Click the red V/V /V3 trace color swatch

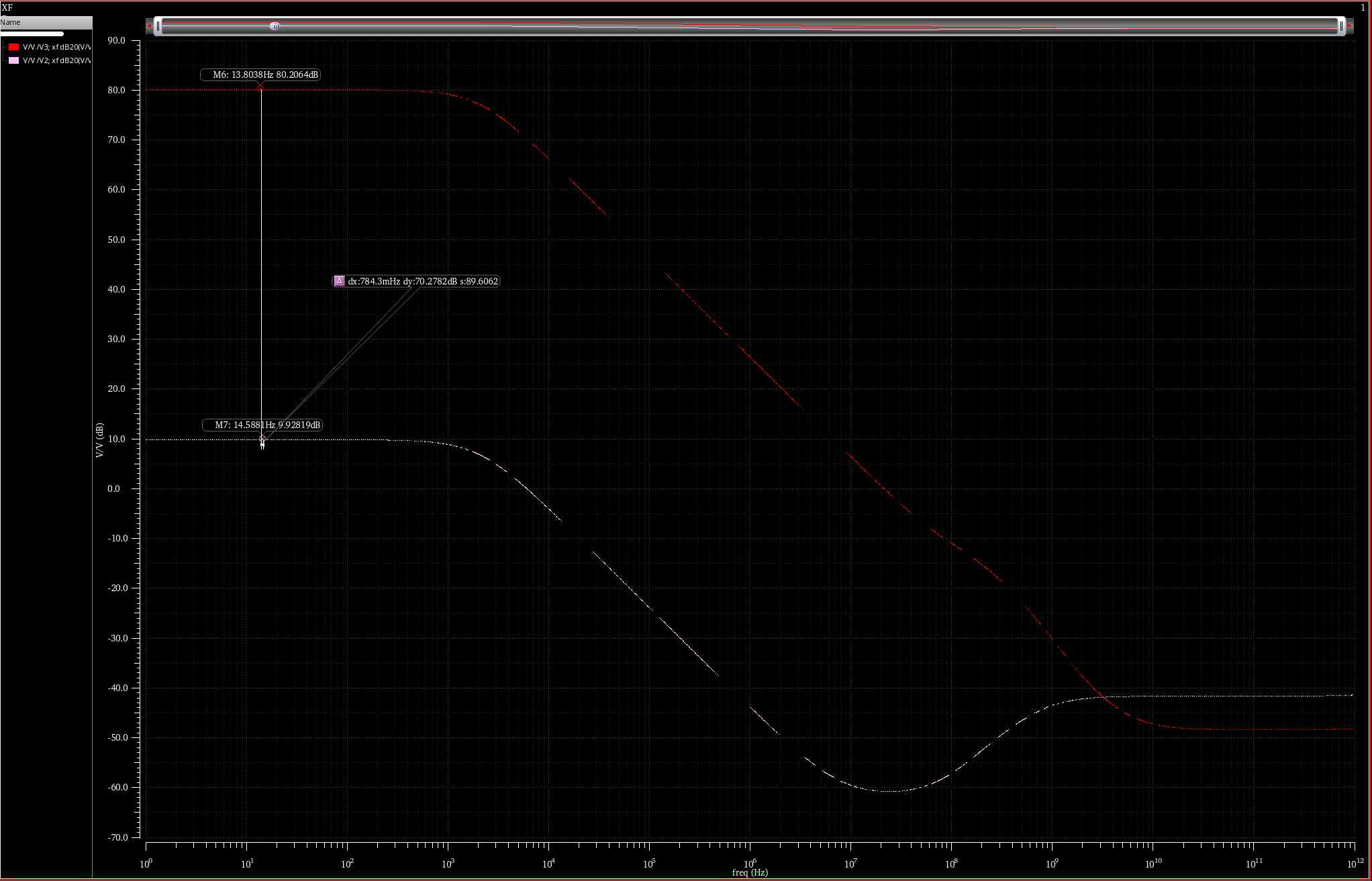pyautogui.click(x=13, y=47)
